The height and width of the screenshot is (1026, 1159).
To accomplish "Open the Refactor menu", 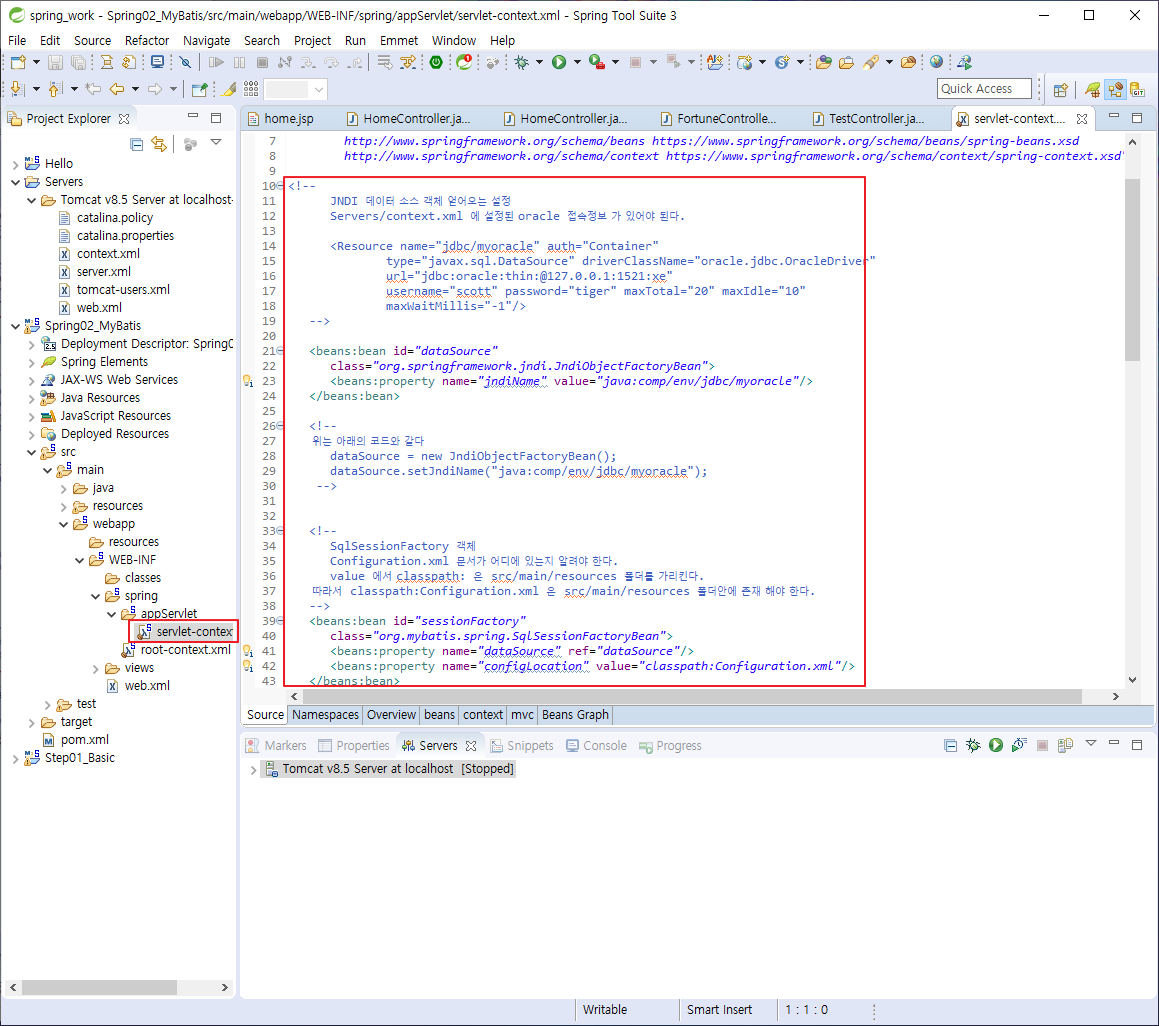I will 146,41.
